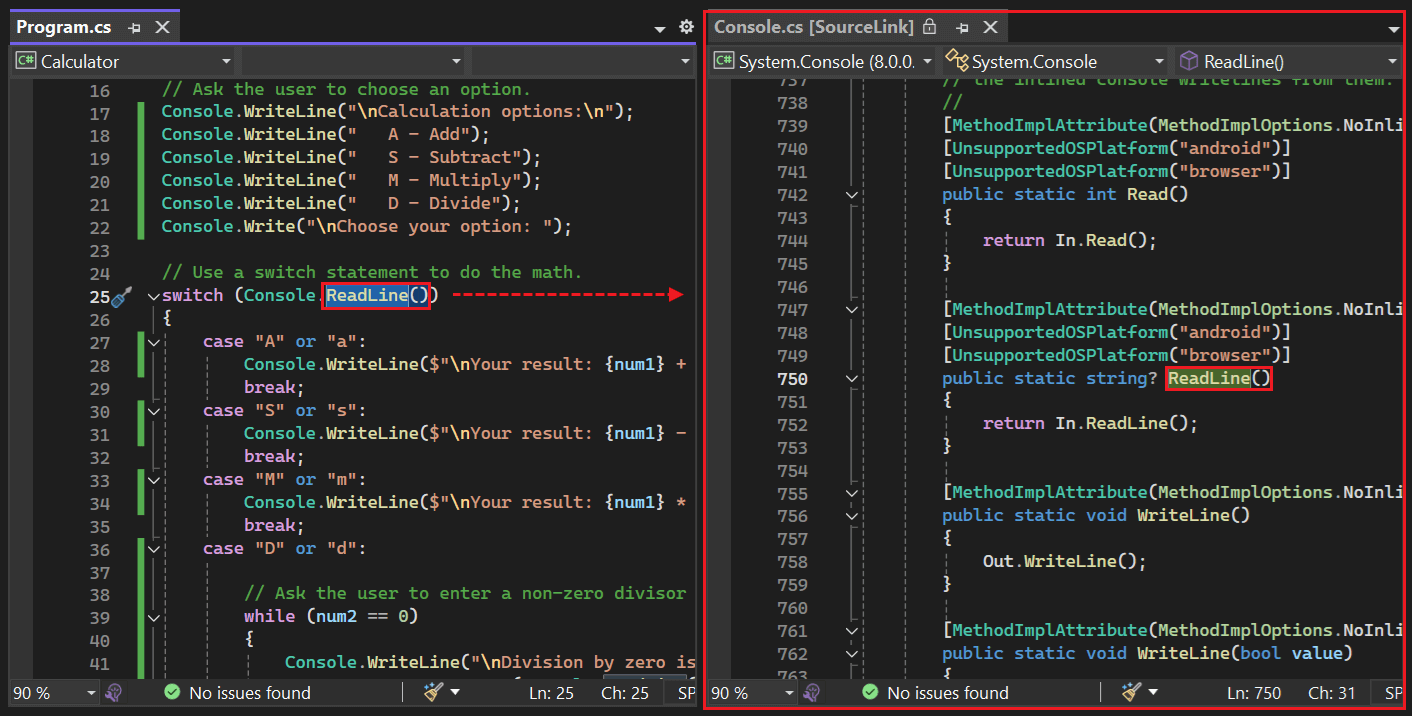
Task: Click the code cleanup broom icon in the Console.cs pane
Action: coord(1131,692)
